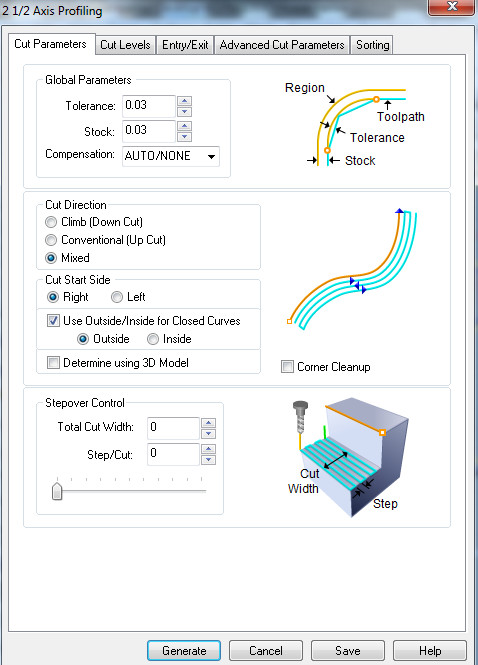
Task: Decrease Tolerance with the down arrow
Action: point(184,112)
